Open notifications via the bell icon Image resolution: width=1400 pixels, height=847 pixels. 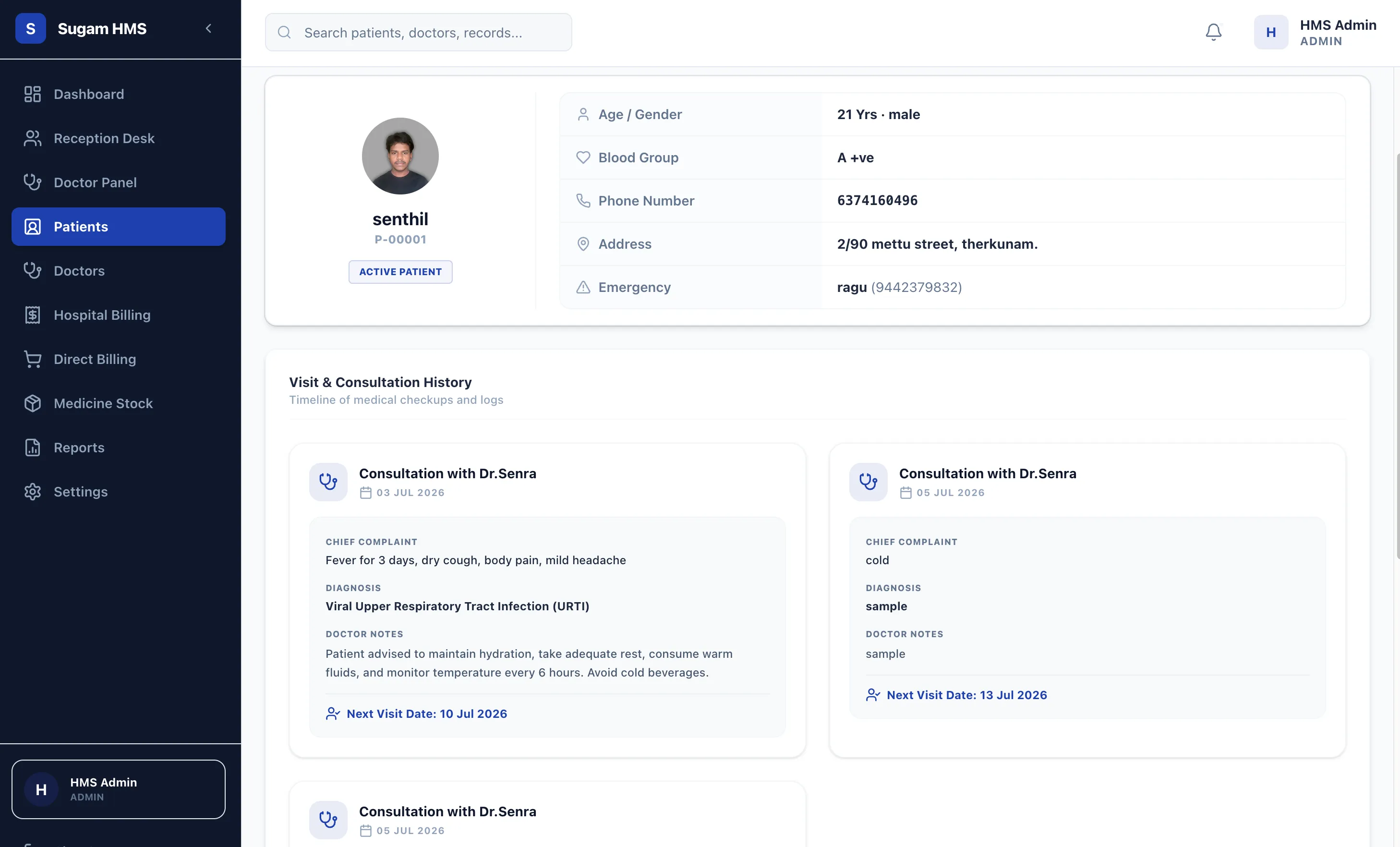tap(1213, 32)
